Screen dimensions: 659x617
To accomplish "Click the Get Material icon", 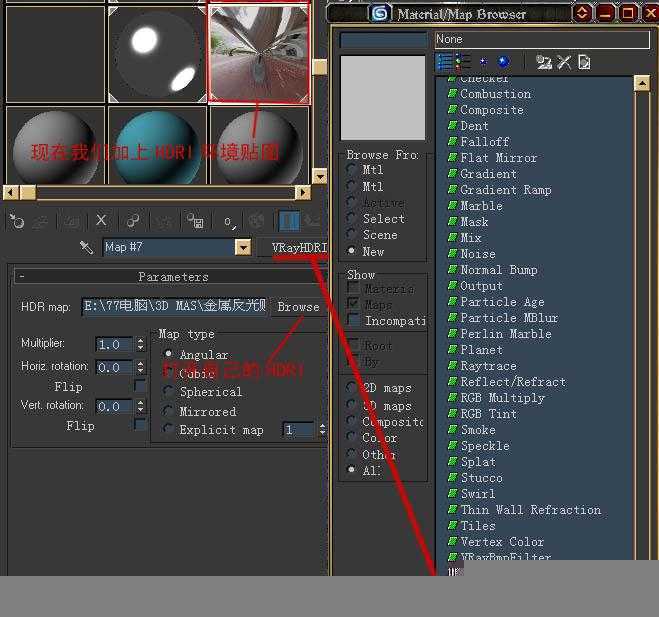I will tap(17, 221).
